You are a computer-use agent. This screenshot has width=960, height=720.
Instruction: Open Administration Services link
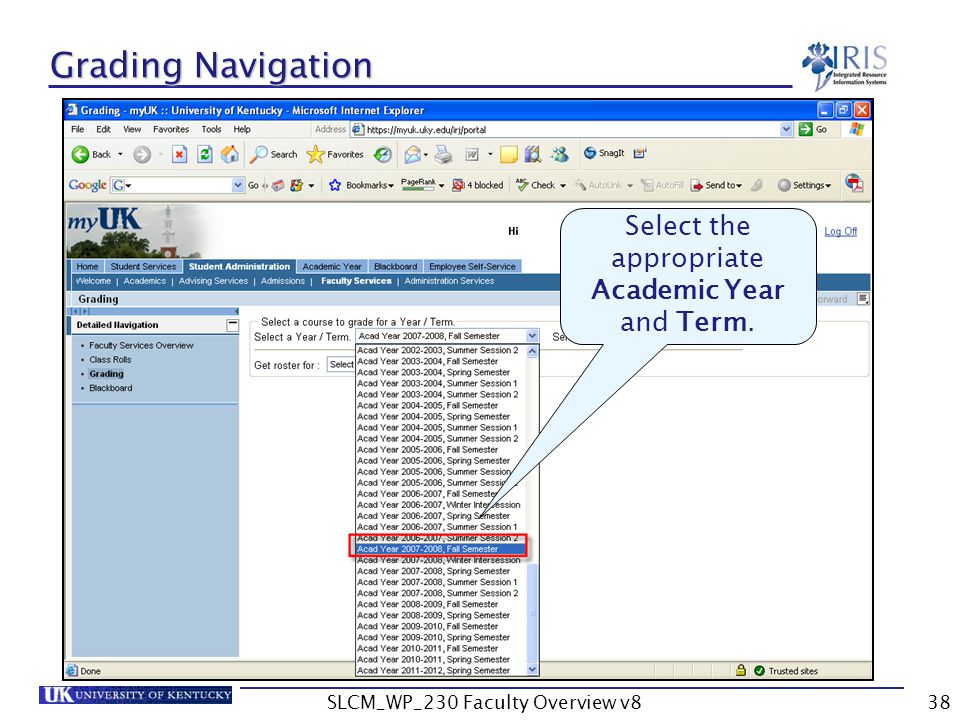(x=449, y=280)
